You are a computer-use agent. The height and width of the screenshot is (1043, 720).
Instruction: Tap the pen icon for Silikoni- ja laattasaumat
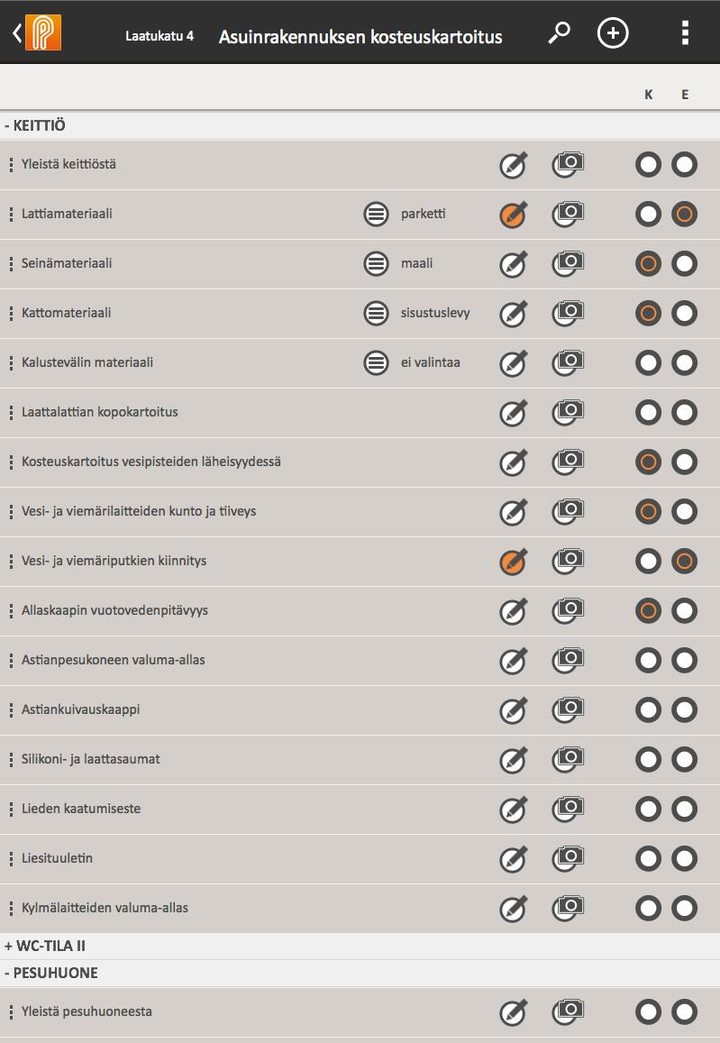pyautogui.click(x=513, y=759)
